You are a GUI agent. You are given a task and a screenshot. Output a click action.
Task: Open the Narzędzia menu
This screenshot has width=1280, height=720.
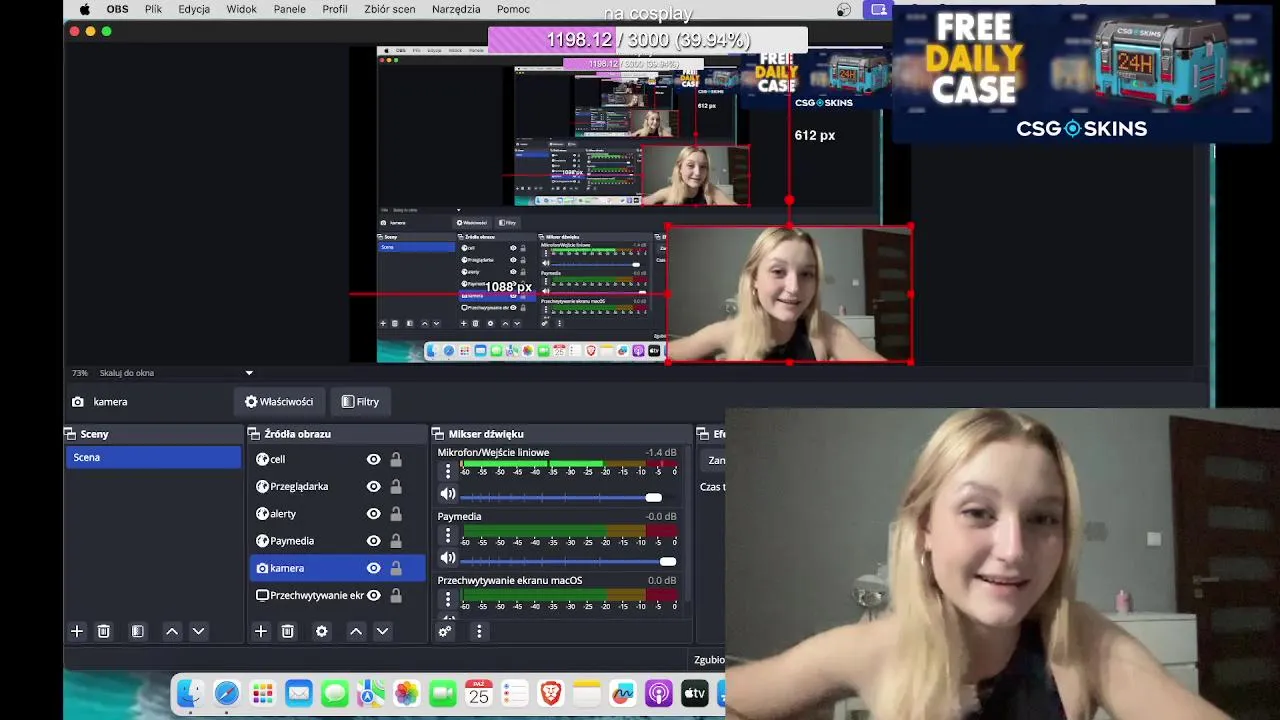pos(457,9)
